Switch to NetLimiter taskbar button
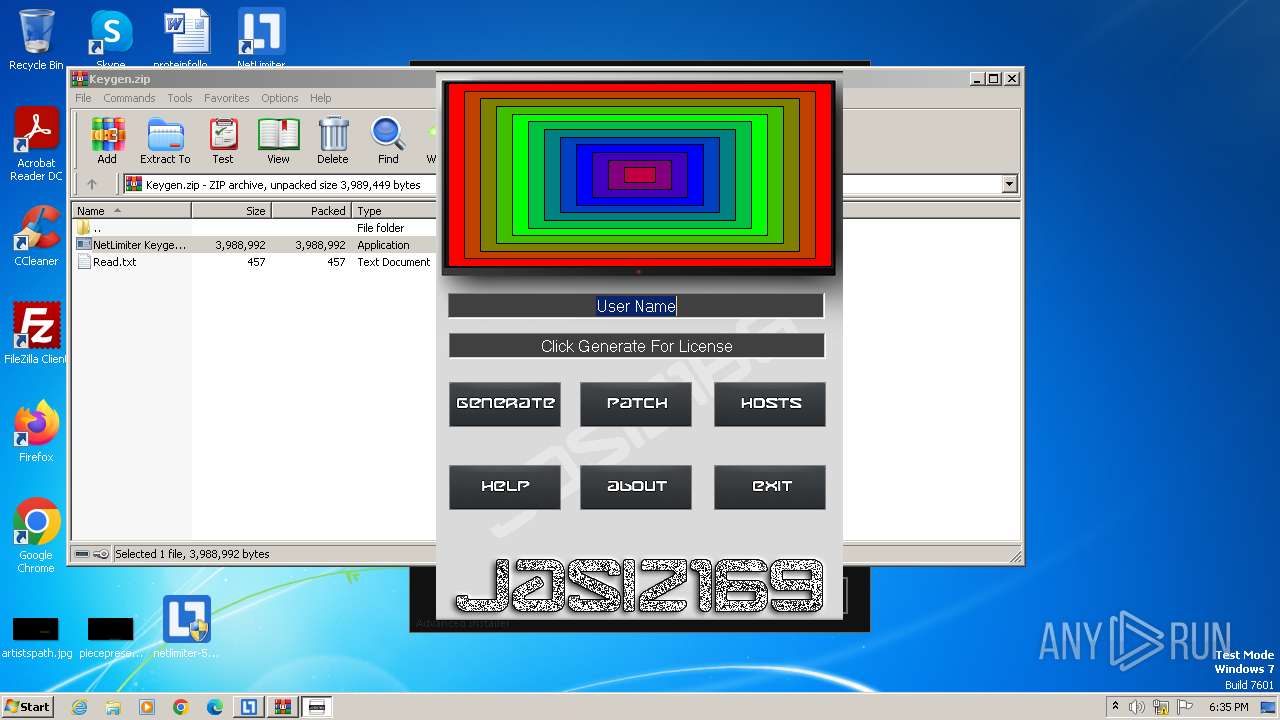1280x720 pixels. 249,707
